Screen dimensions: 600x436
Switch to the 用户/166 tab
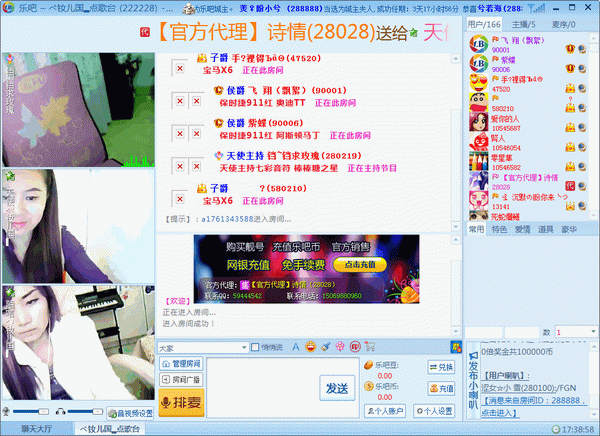[x=484, y=24]
